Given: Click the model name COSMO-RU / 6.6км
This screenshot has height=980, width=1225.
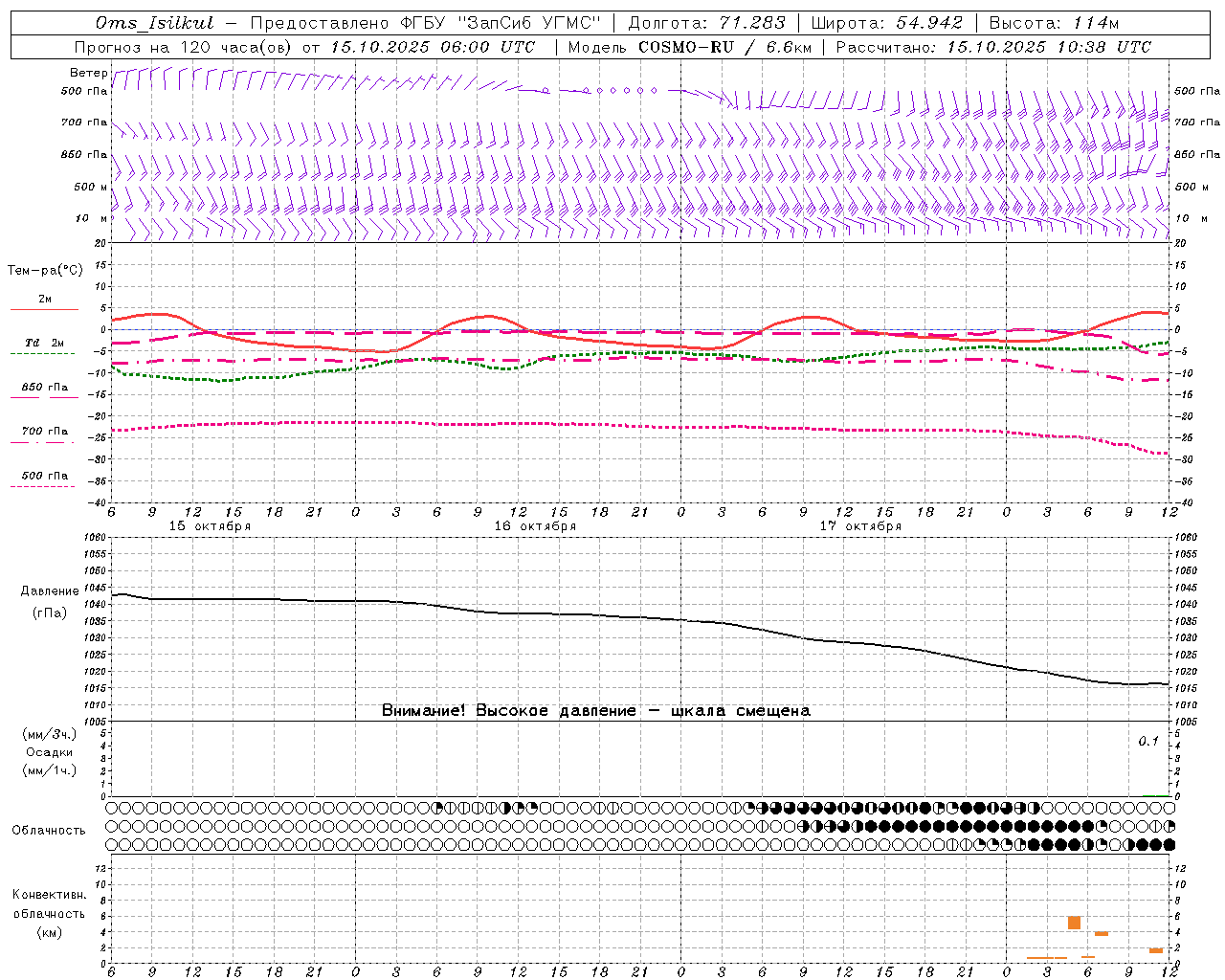Looking at the screenshot, I should tap(724, 47).
